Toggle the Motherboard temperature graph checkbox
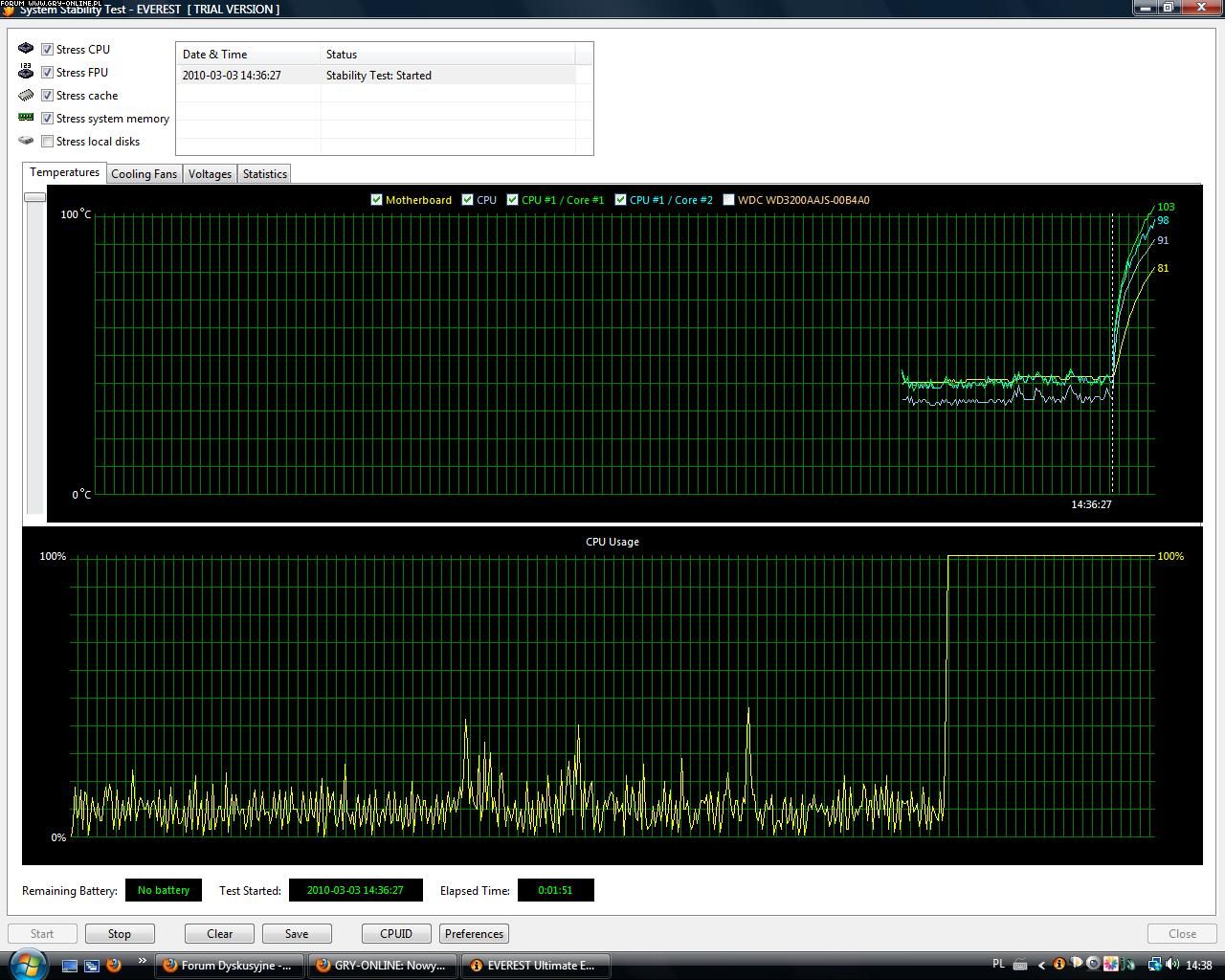1225x980 pixels. pos(376,200)
